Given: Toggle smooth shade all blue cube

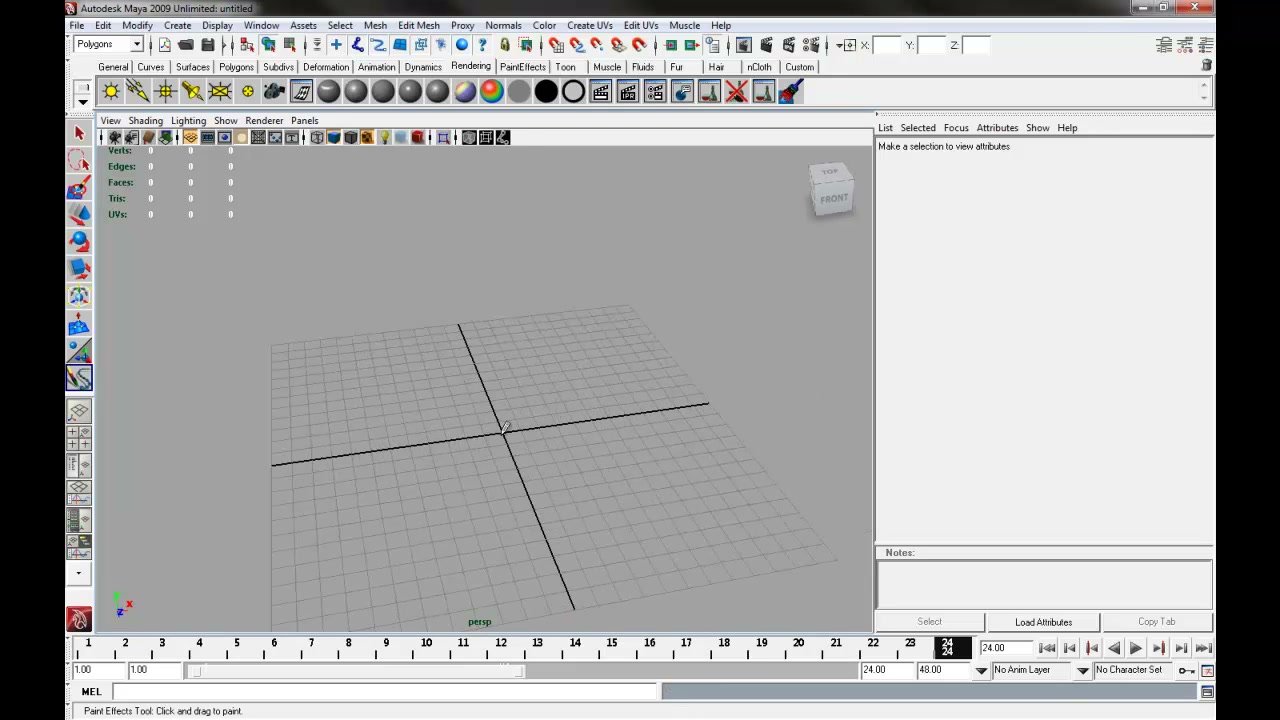Looking at the screenshot, I should click(x=334, y=137).
